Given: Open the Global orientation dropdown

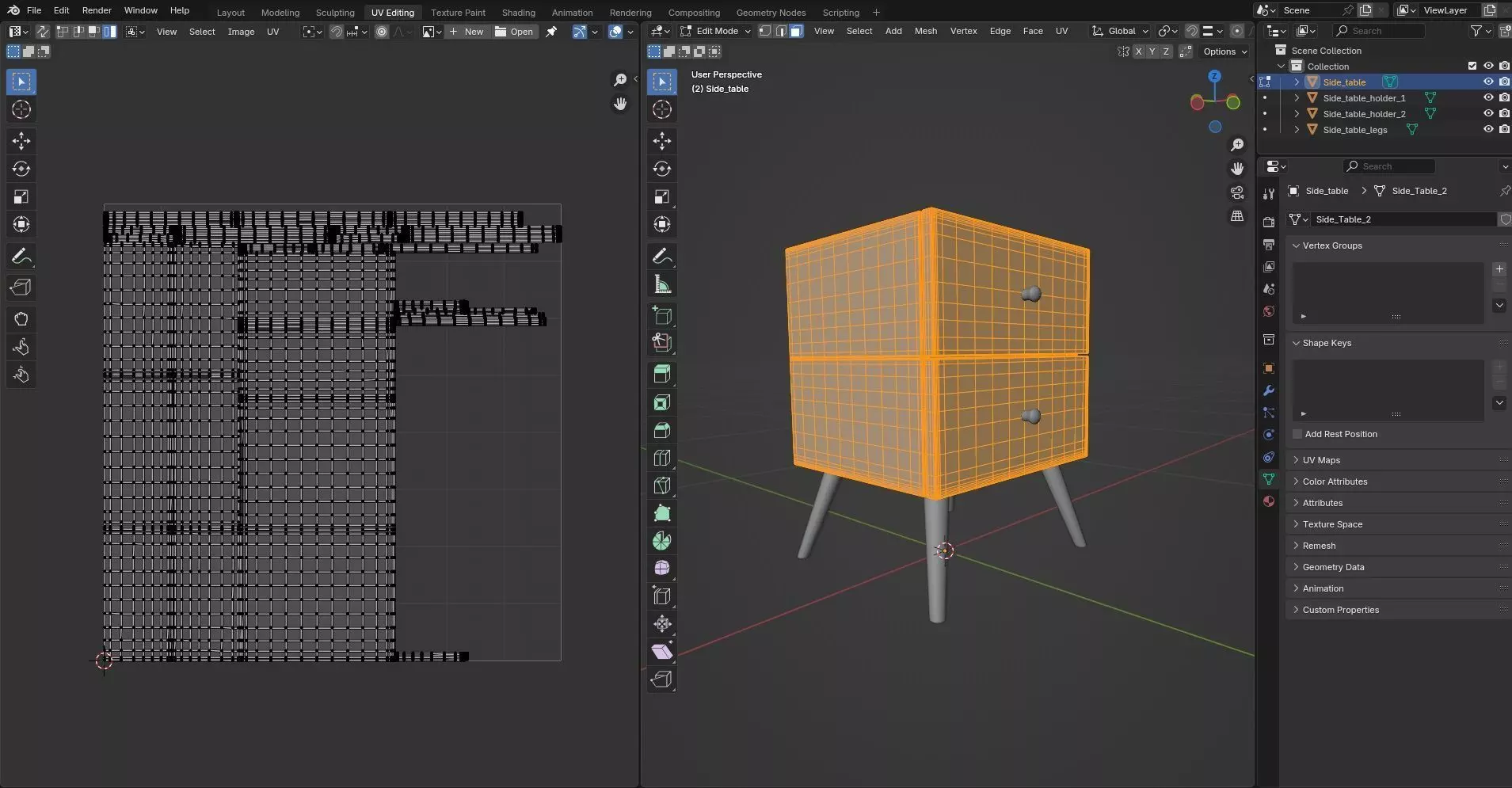Looking at the screenshot, I should point(1120,31).
